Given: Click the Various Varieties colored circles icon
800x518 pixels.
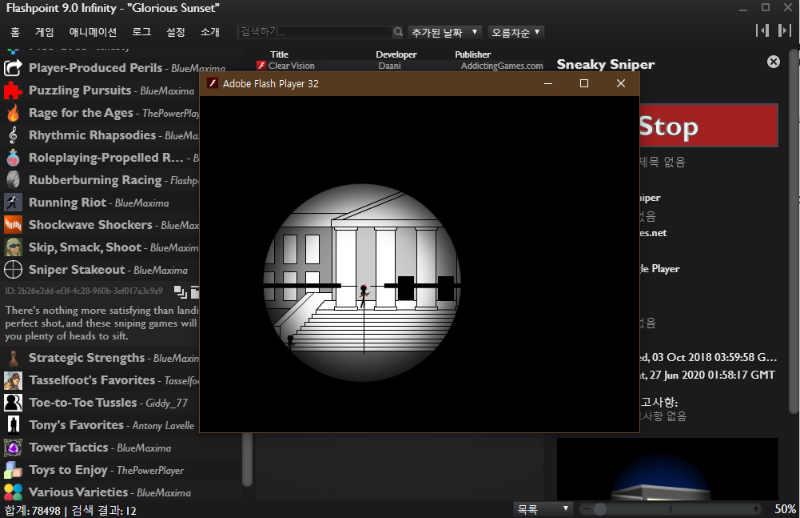Looking at the screenshot, I should (x=13, y=492).
